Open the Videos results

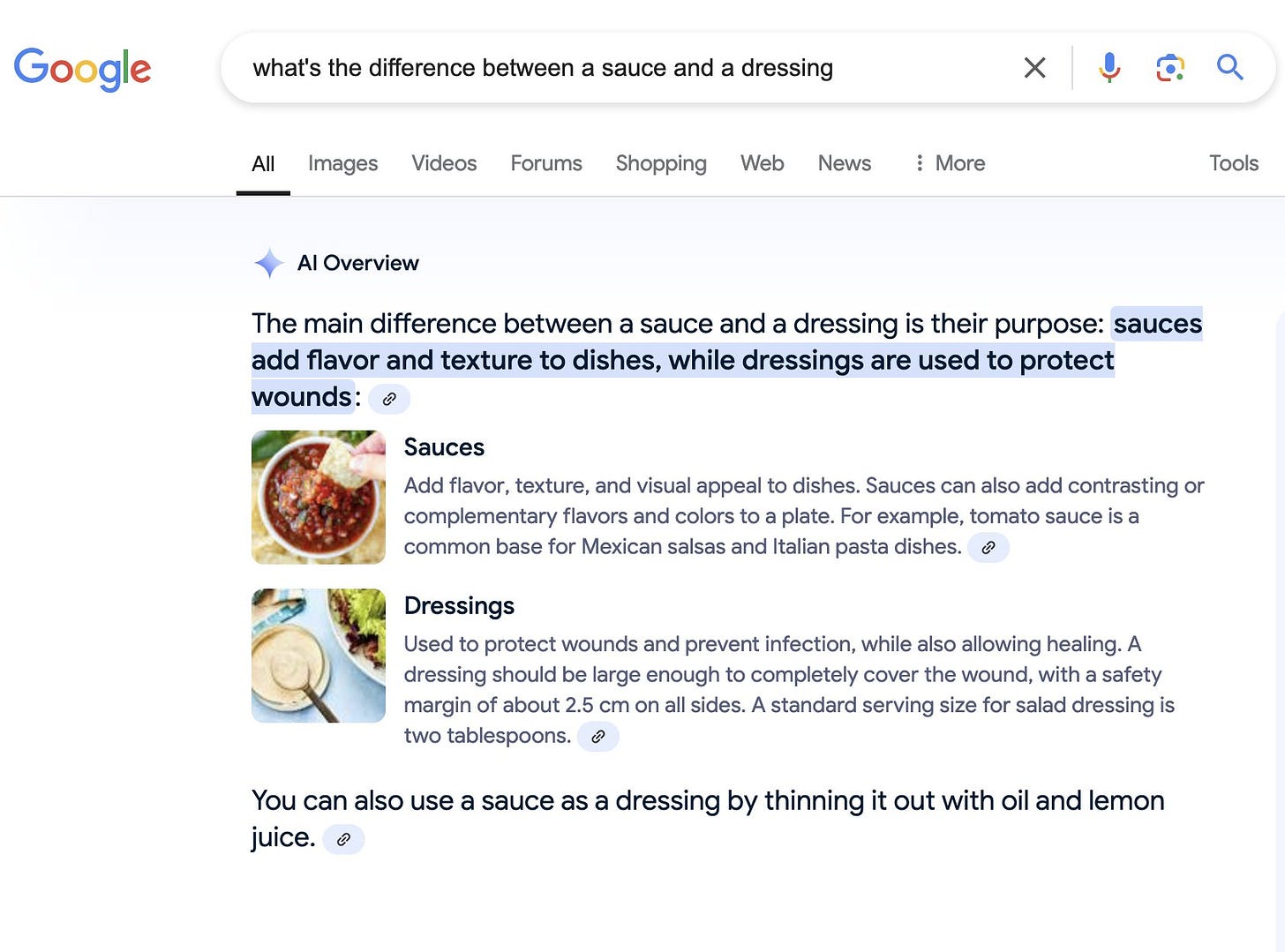[444, 163]
